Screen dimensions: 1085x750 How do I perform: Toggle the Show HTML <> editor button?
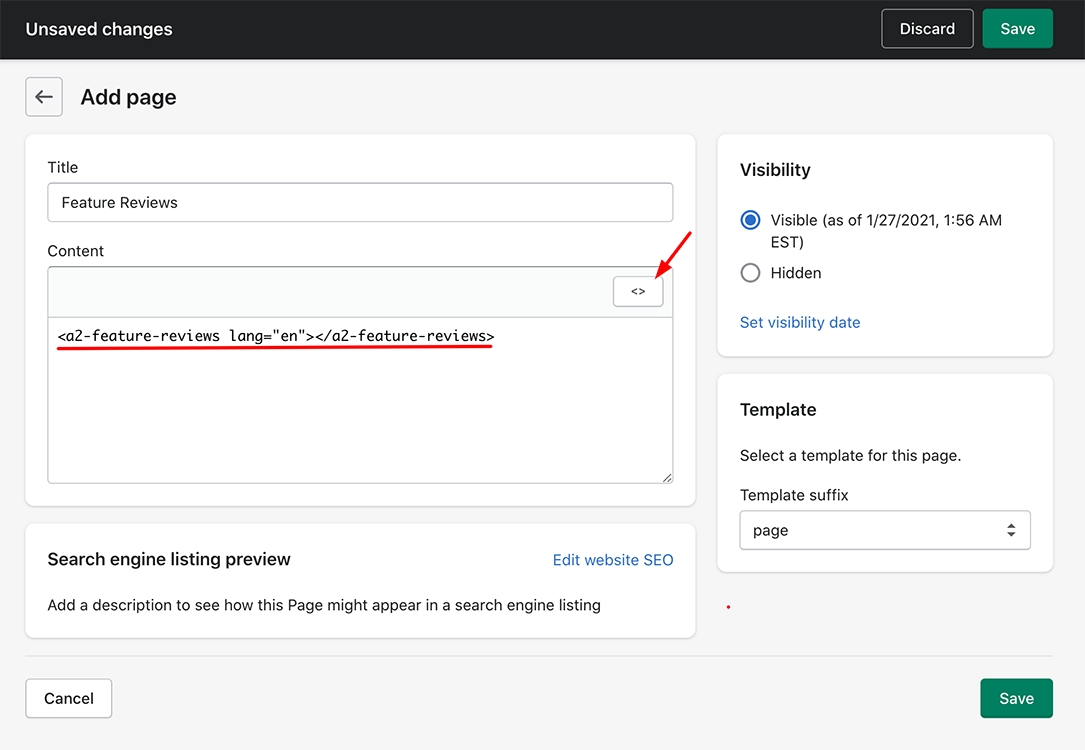click(x=638, y=291)
